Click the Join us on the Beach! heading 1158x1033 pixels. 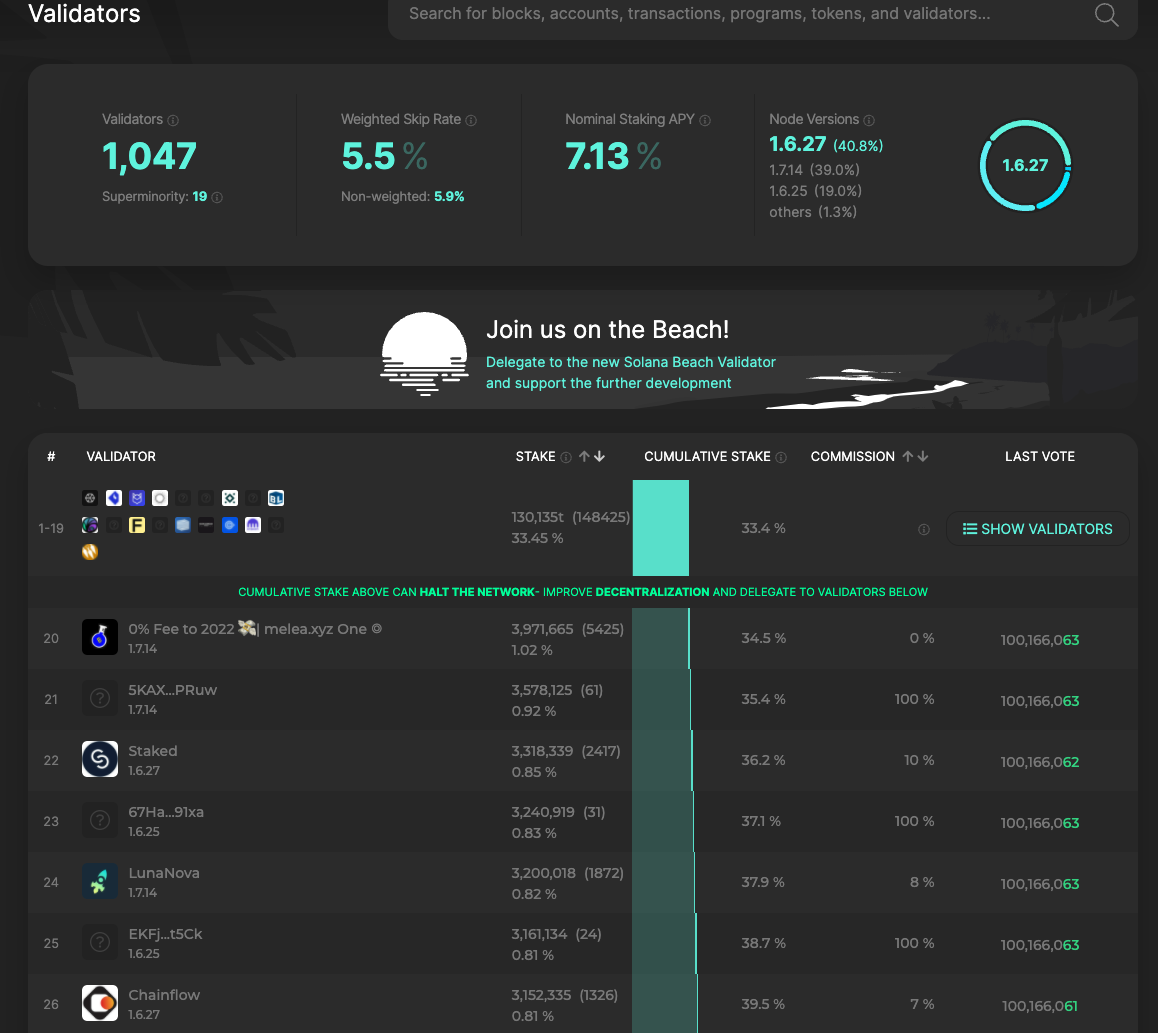click(608, 329)
